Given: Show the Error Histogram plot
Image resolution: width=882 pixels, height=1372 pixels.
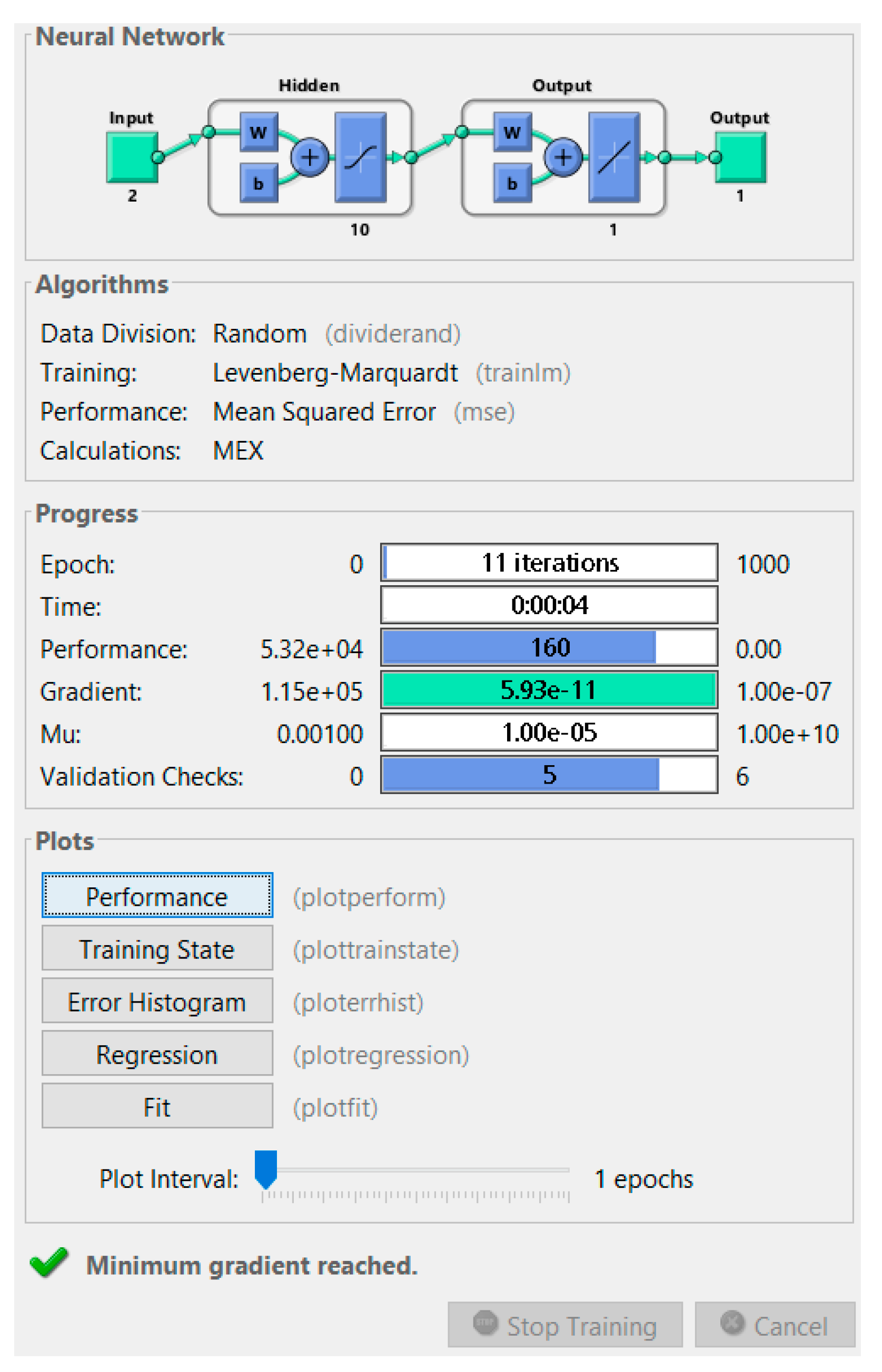Looking at the screenshot, I should point(157,1002).
